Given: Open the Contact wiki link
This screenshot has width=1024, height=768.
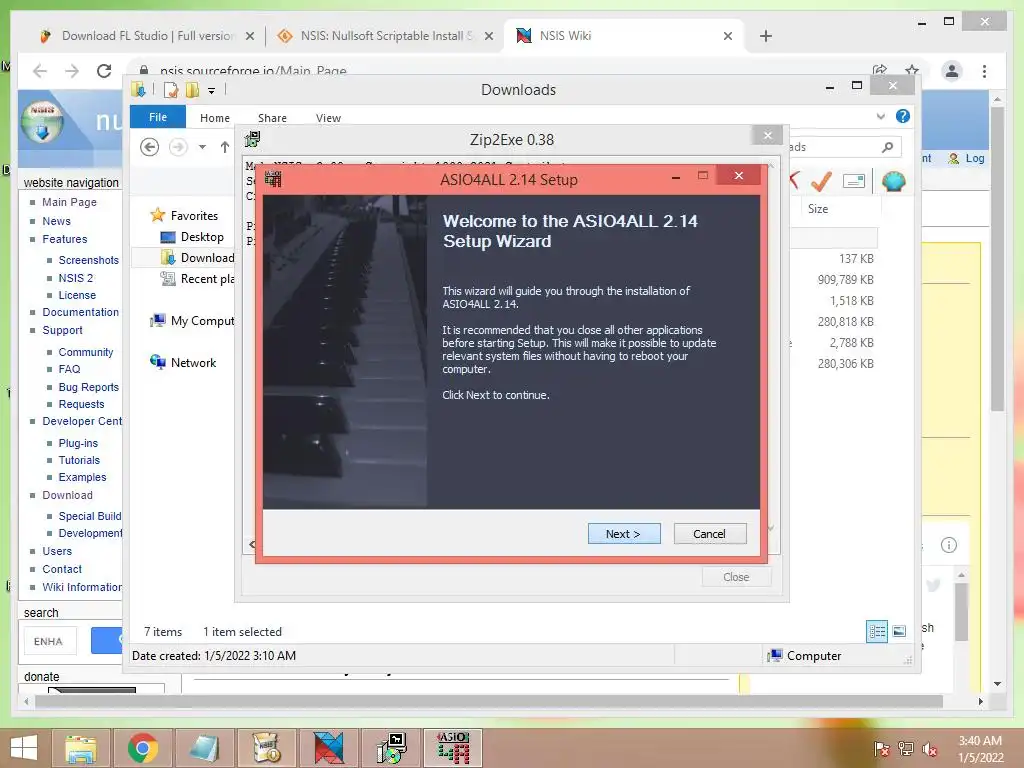Looking at the screenshot, I should [x=62, y=569].
